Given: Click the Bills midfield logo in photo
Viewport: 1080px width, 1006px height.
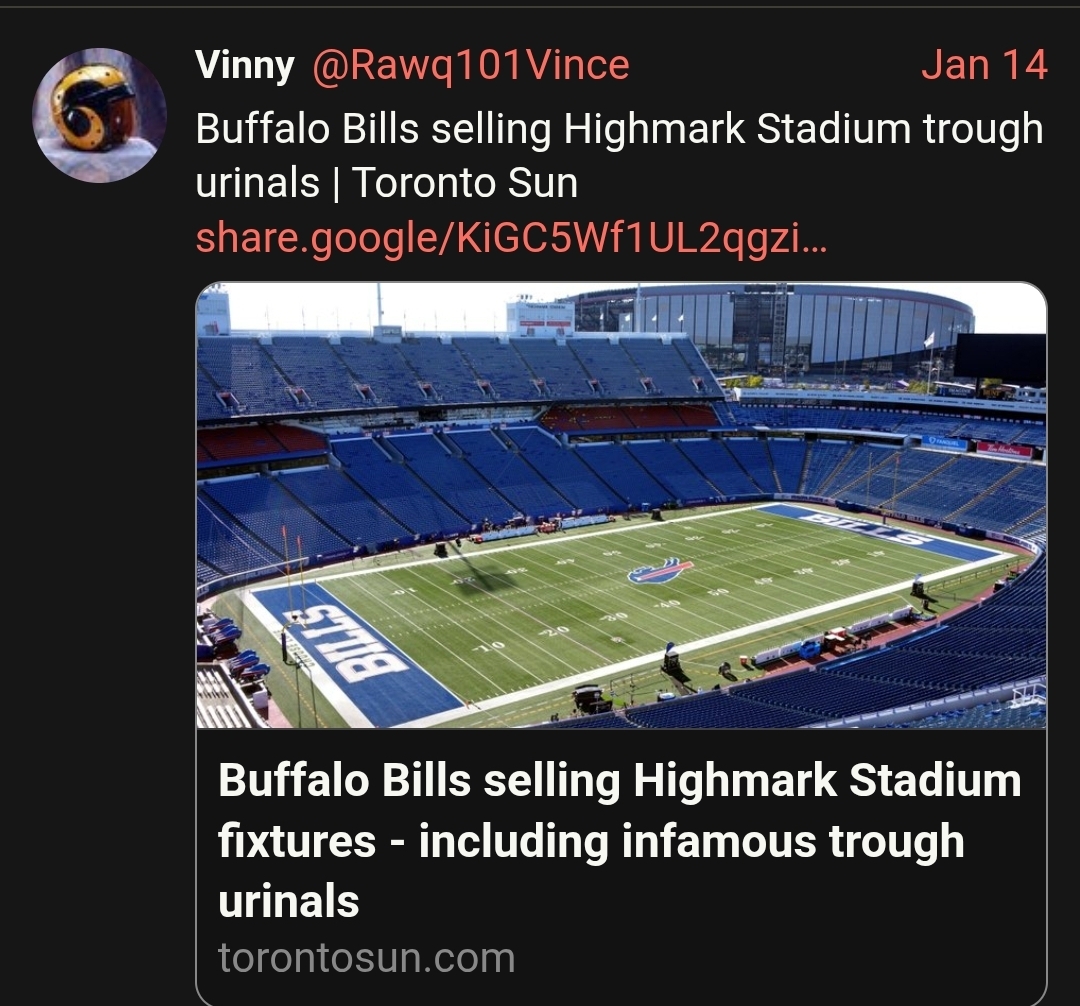Looking at the screenshot, I should tap(660, 571).
